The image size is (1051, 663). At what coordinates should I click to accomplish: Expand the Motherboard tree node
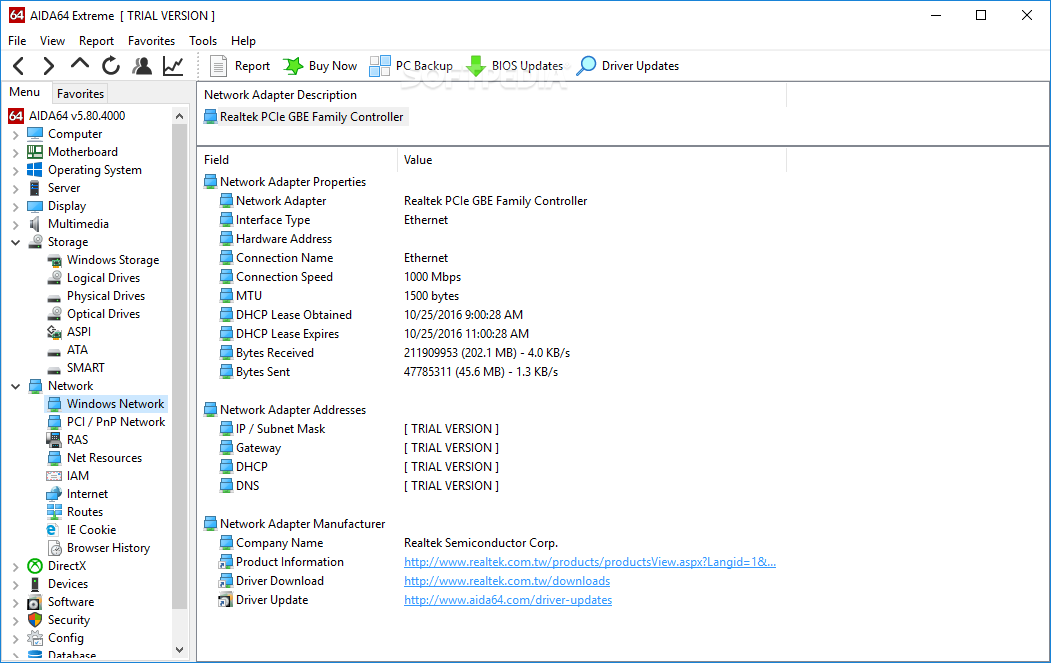click(x=15, y=153)
